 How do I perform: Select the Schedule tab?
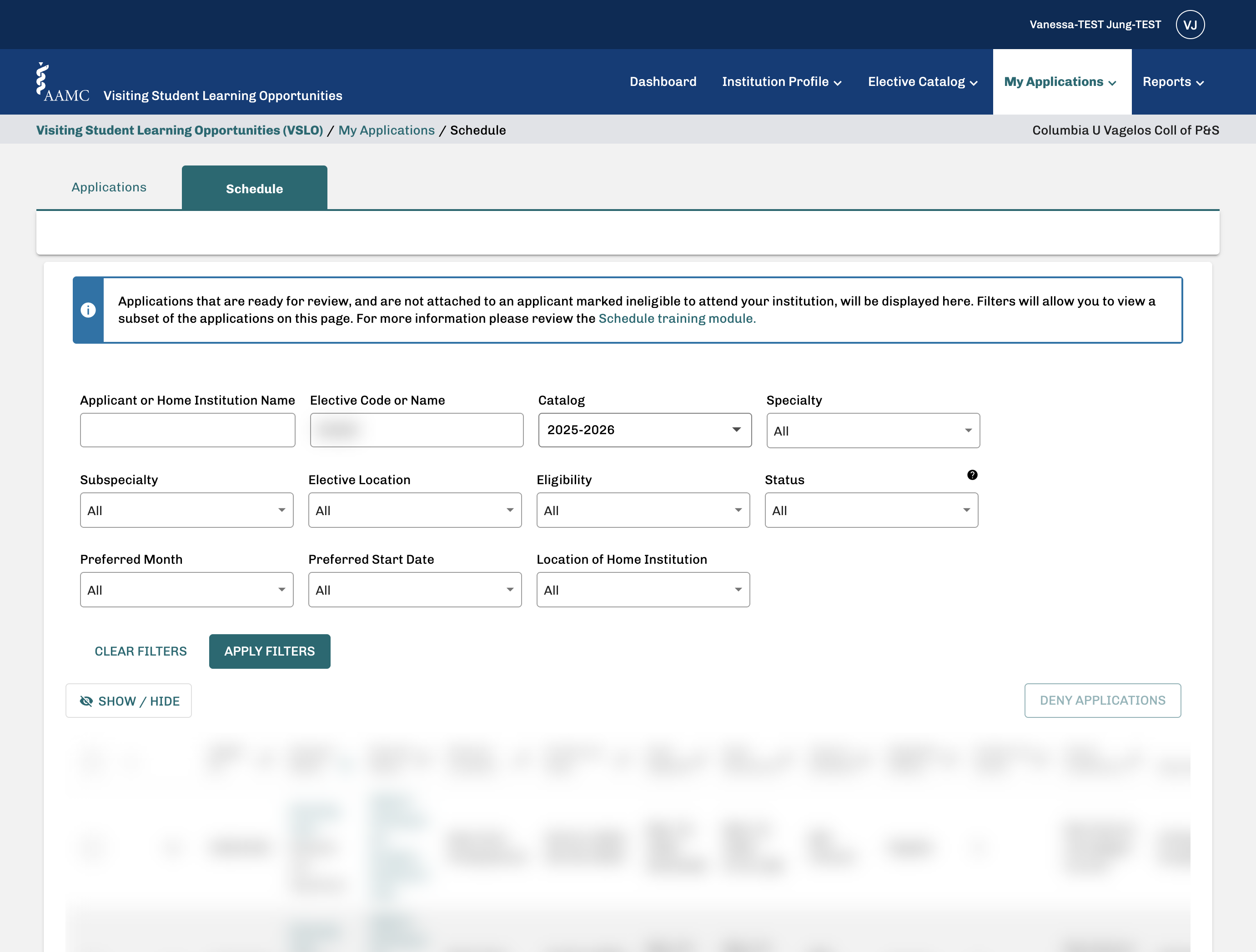pos(254,189)
